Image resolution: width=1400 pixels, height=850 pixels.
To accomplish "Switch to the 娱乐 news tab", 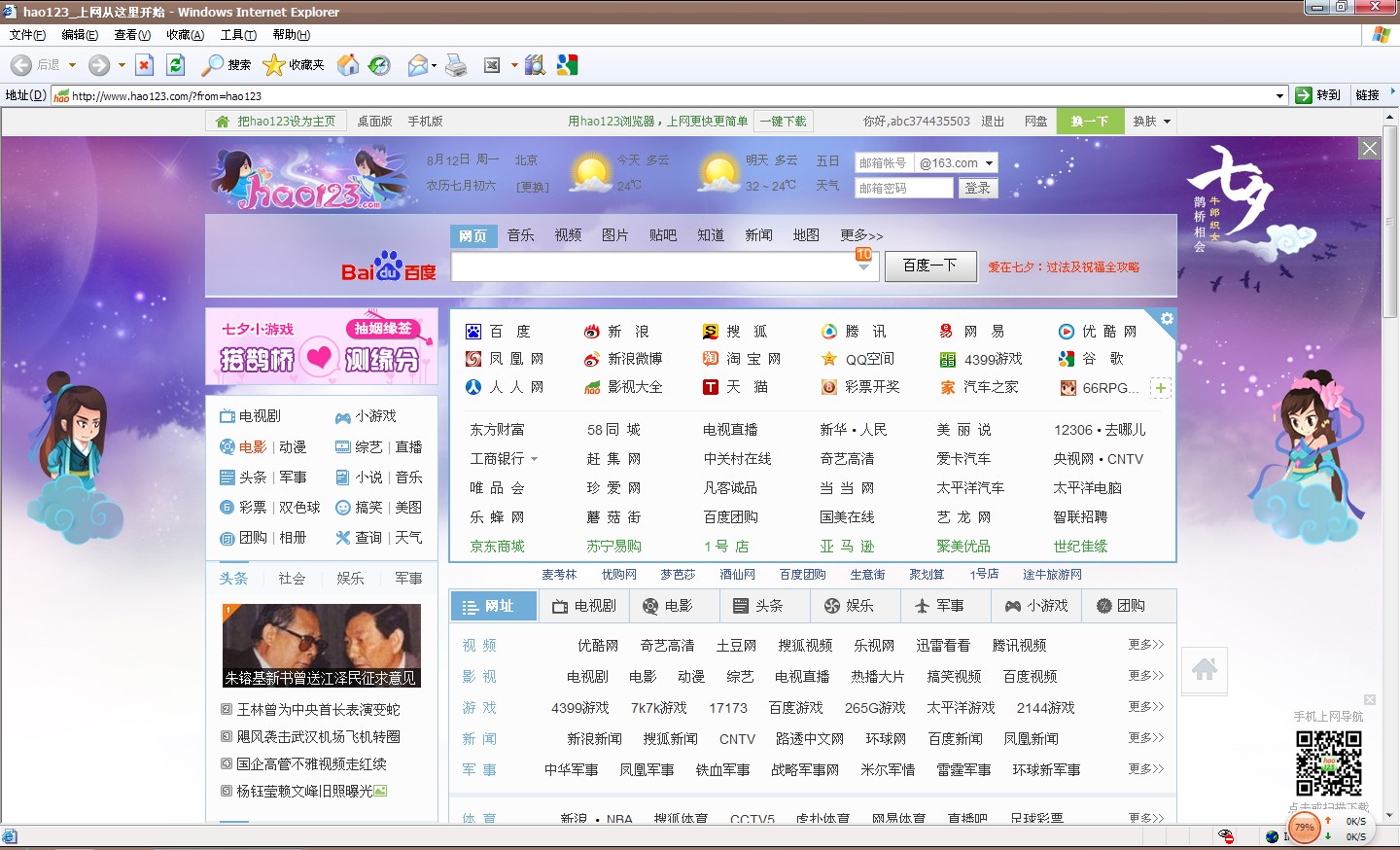I will [x=350, y=578].
